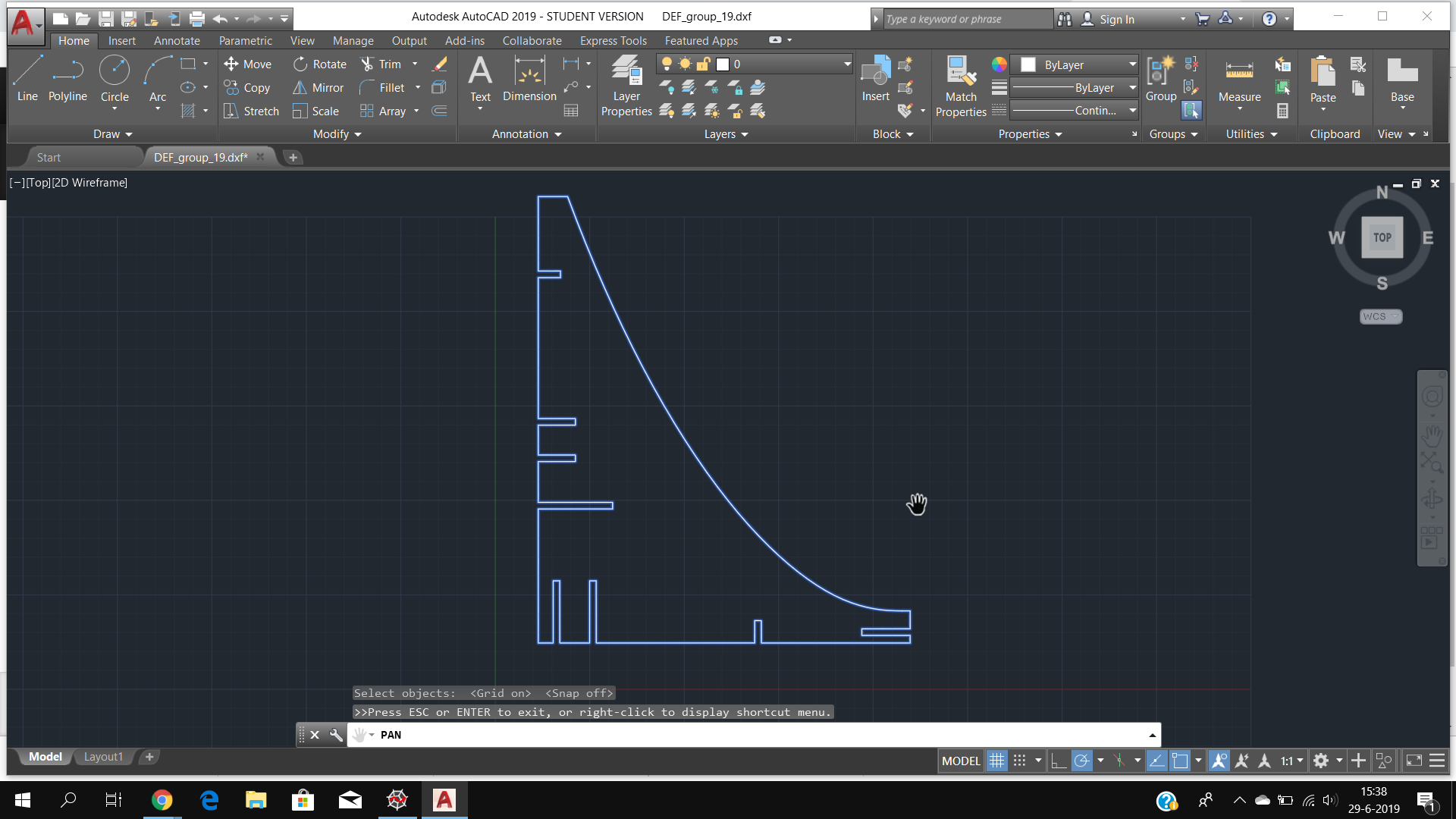The image size is (1456, 819).
Task: Click the Match Properties tool
Action: 961,86
